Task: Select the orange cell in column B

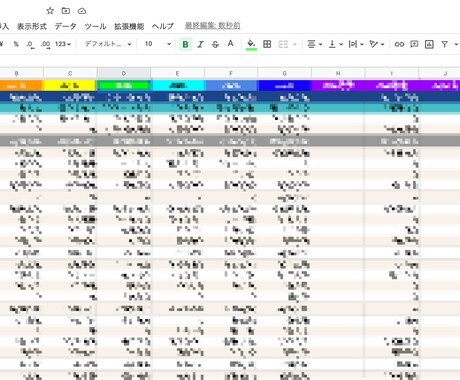Action: [x=21, y=85]
